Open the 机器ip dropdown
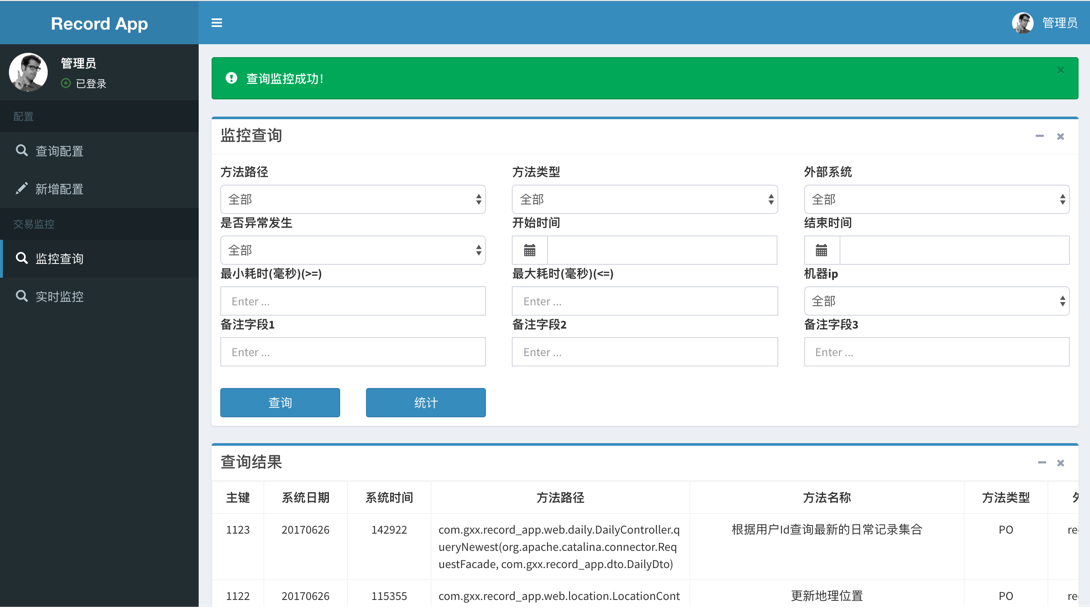The image size is (1090, 608). click(x=936, y=301)
